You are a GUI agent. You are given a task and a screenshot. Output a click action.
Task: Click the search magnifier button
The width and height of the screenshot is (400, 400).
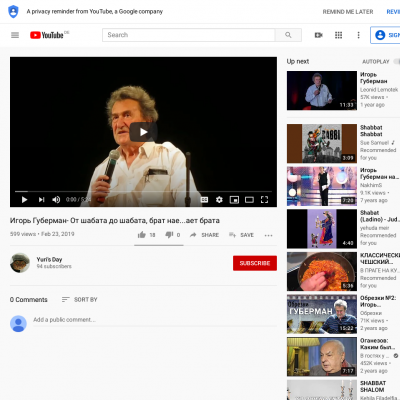coord(288,35)
